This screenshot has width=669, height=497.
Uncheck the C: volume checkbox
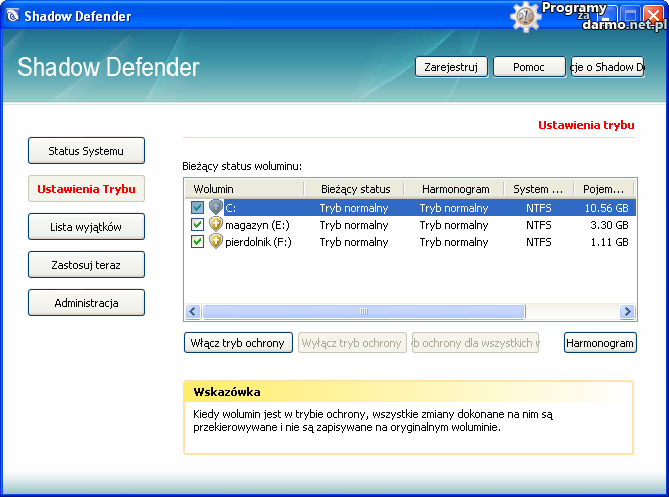(197, 208)
